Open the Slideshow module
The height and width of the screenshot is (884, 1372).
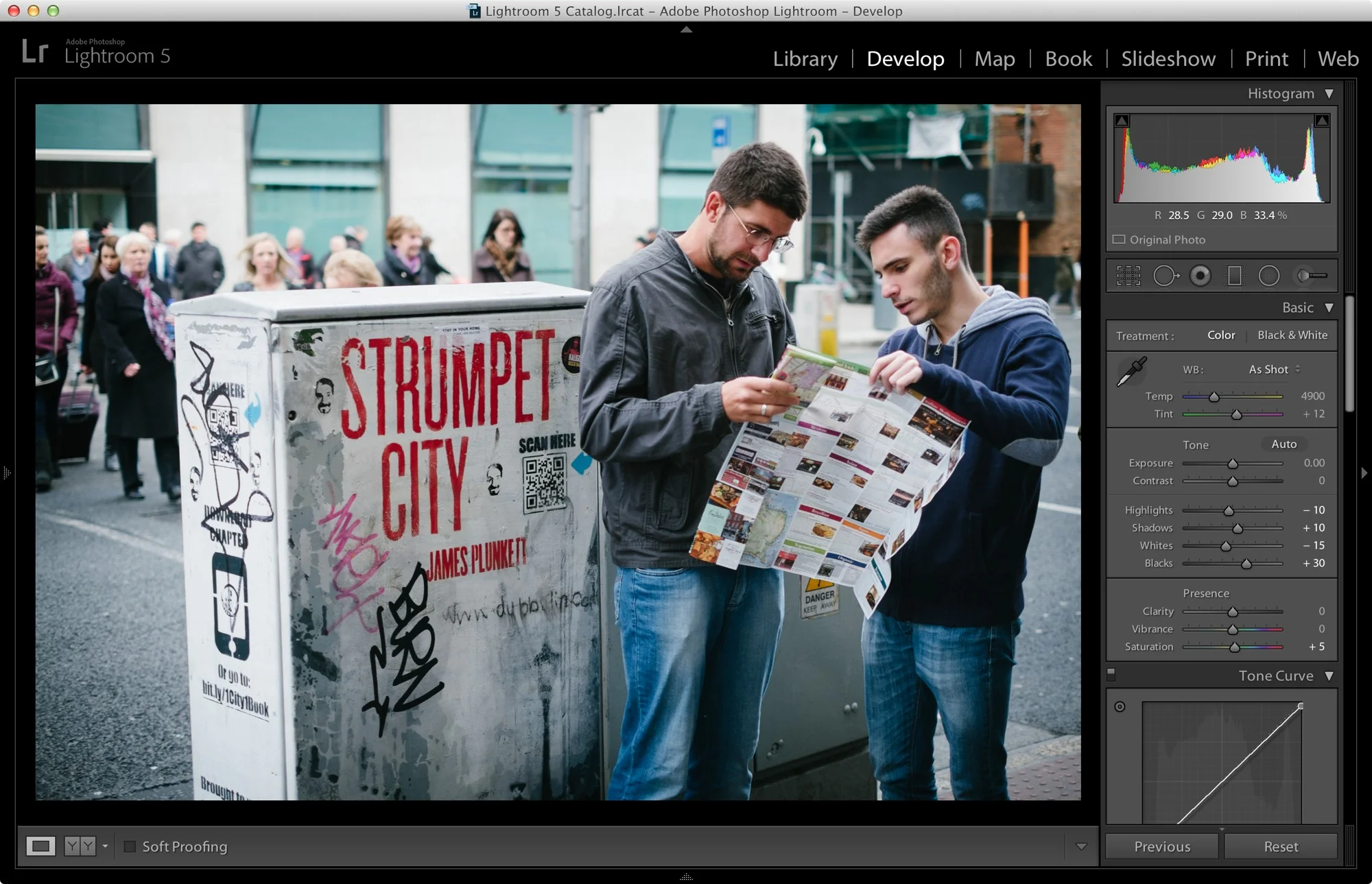1168,59
